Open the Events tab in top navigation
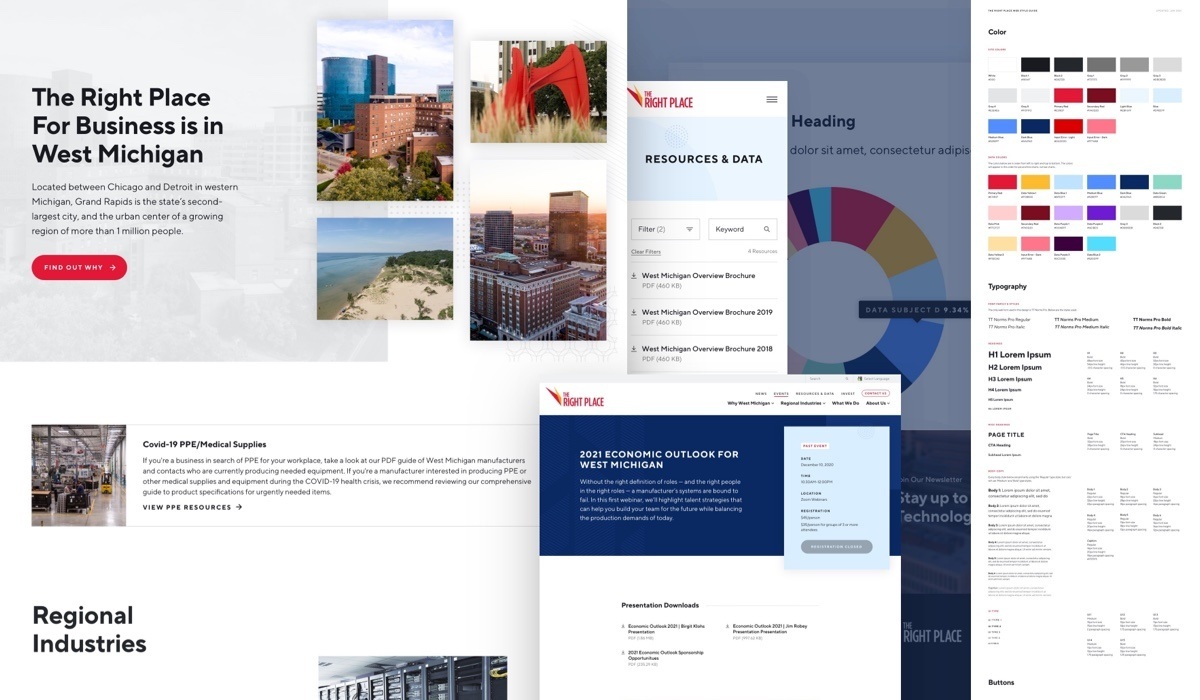The width and height of the screenshot is (1200, 700). click(781, 394)
